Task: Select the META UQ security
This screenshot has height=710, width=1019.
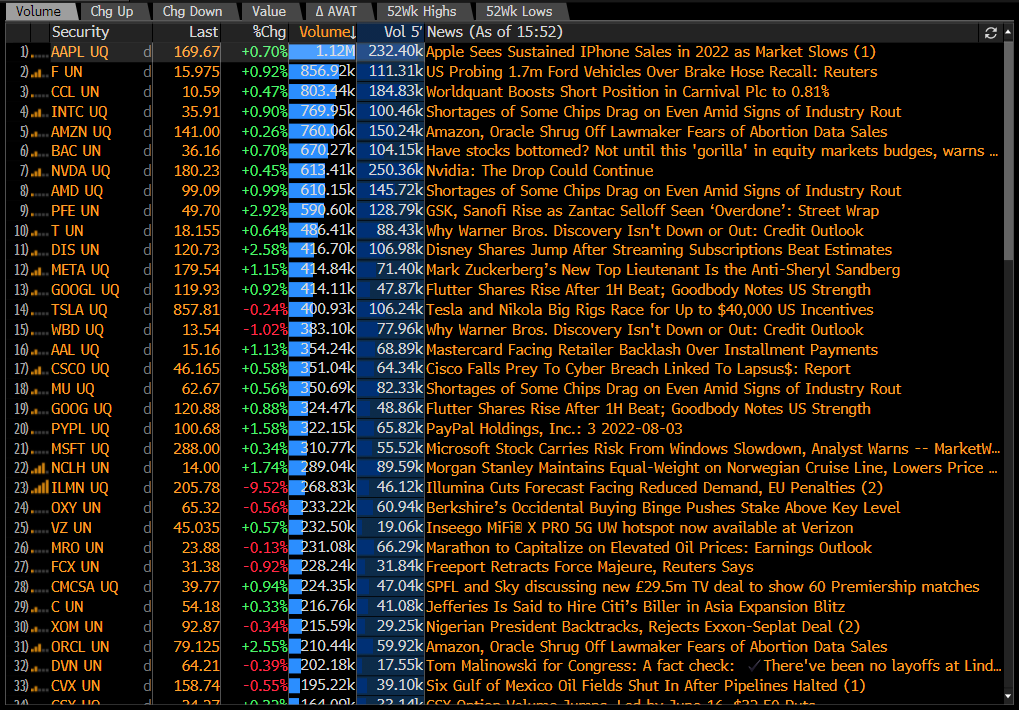Action: 81,270
